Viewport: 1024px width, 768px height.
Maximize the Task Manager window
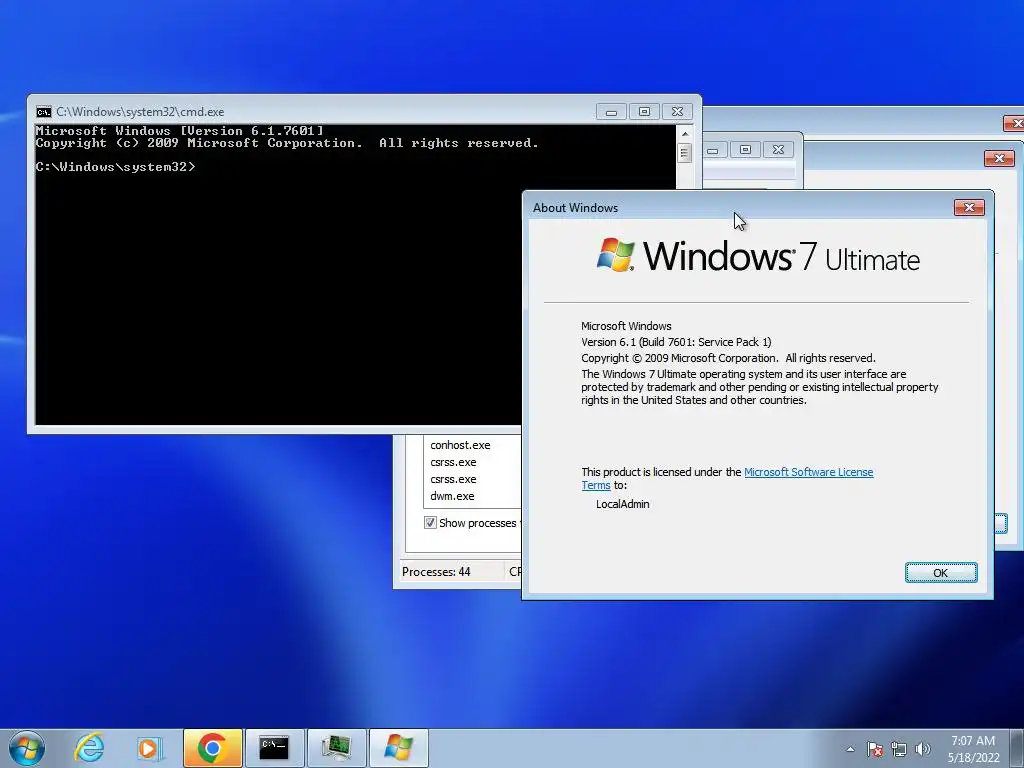point(745,150)
